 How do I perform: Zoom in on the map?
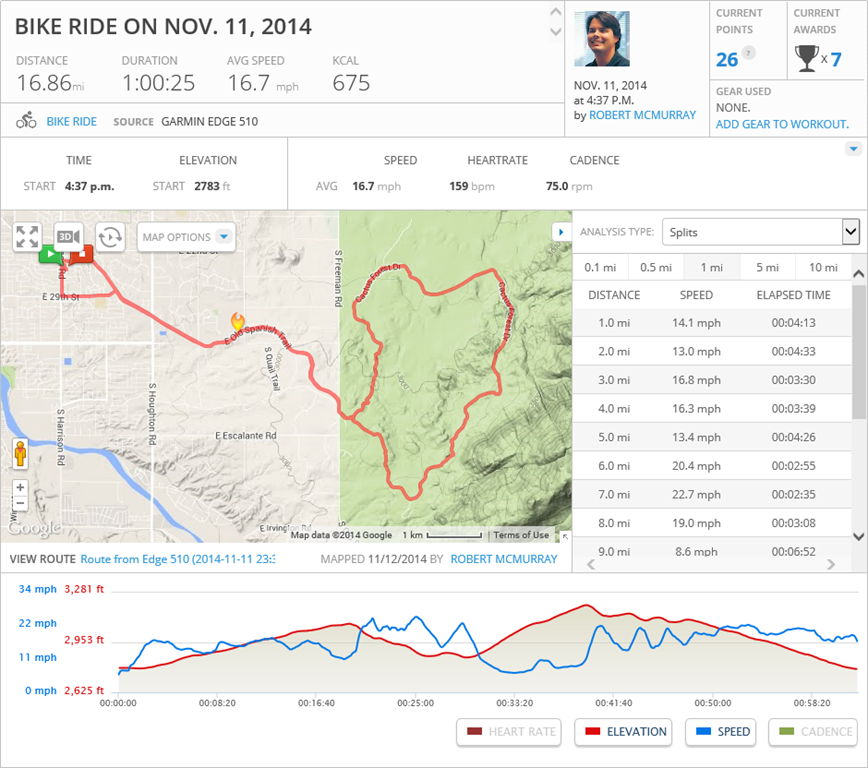20,487
